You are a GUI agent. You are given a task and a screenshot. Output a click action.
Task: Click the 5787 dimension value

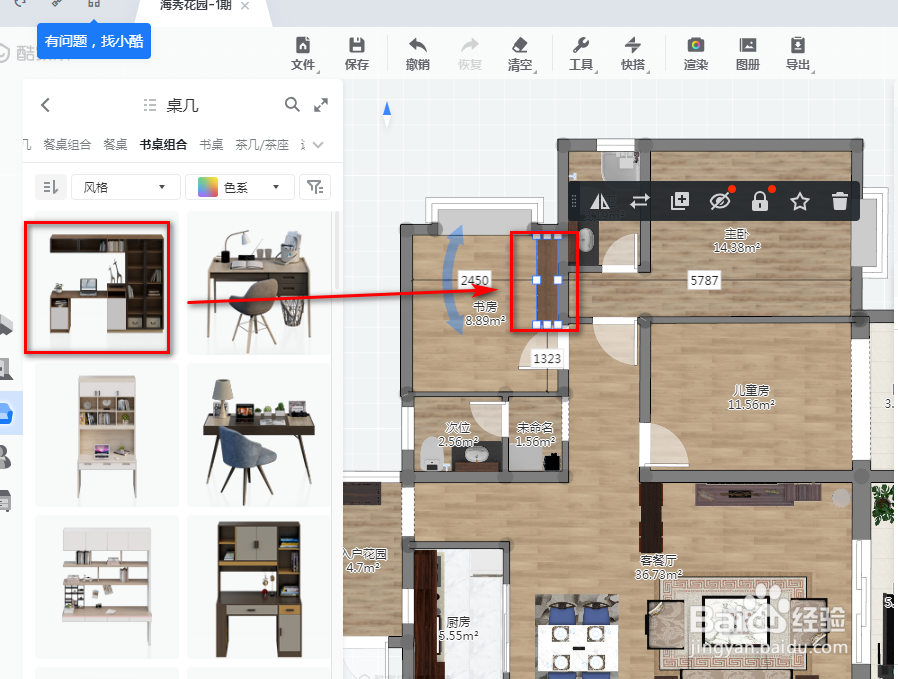click(704, 281)
